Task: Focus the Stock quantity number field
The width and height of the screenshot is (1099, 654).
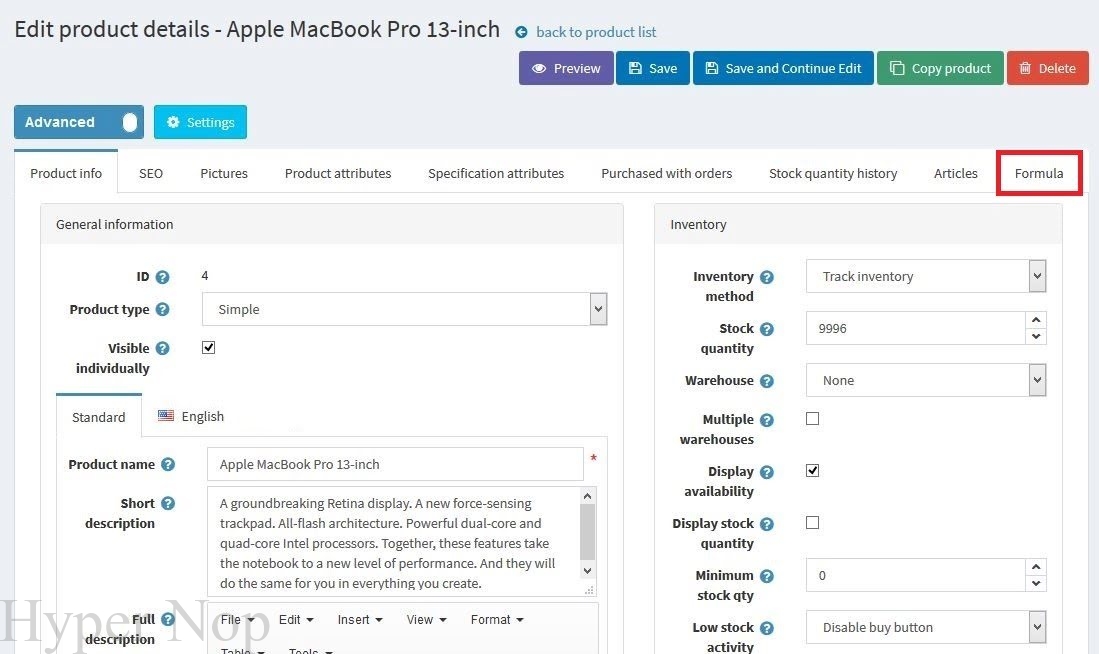Action: (x=916, y=328)
